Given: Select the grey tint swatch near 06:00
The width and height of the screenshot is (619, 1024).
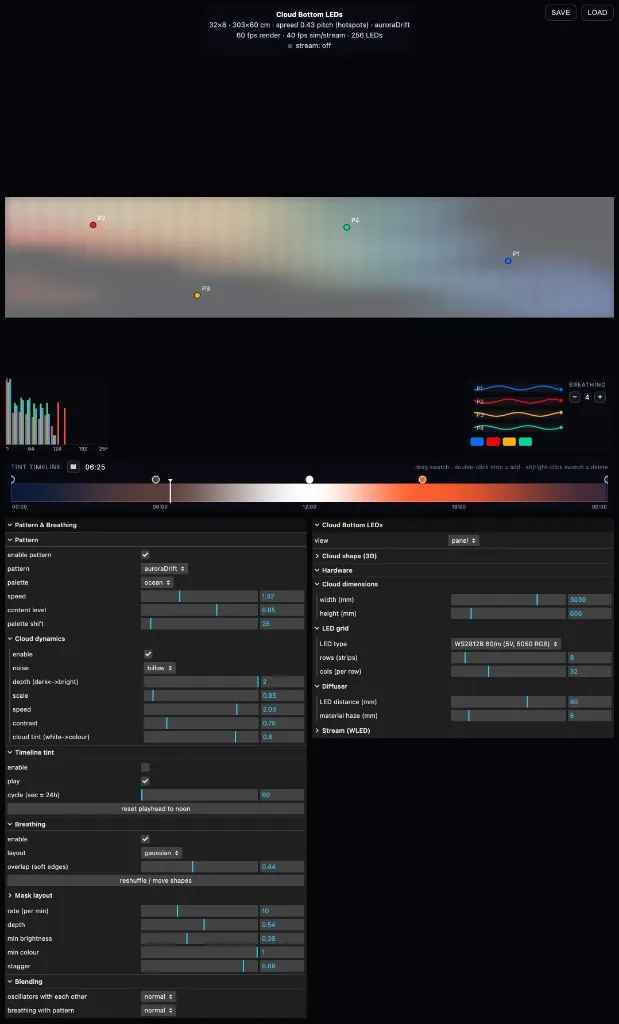Looking at the screenshot, I should (x=155, y=479).
